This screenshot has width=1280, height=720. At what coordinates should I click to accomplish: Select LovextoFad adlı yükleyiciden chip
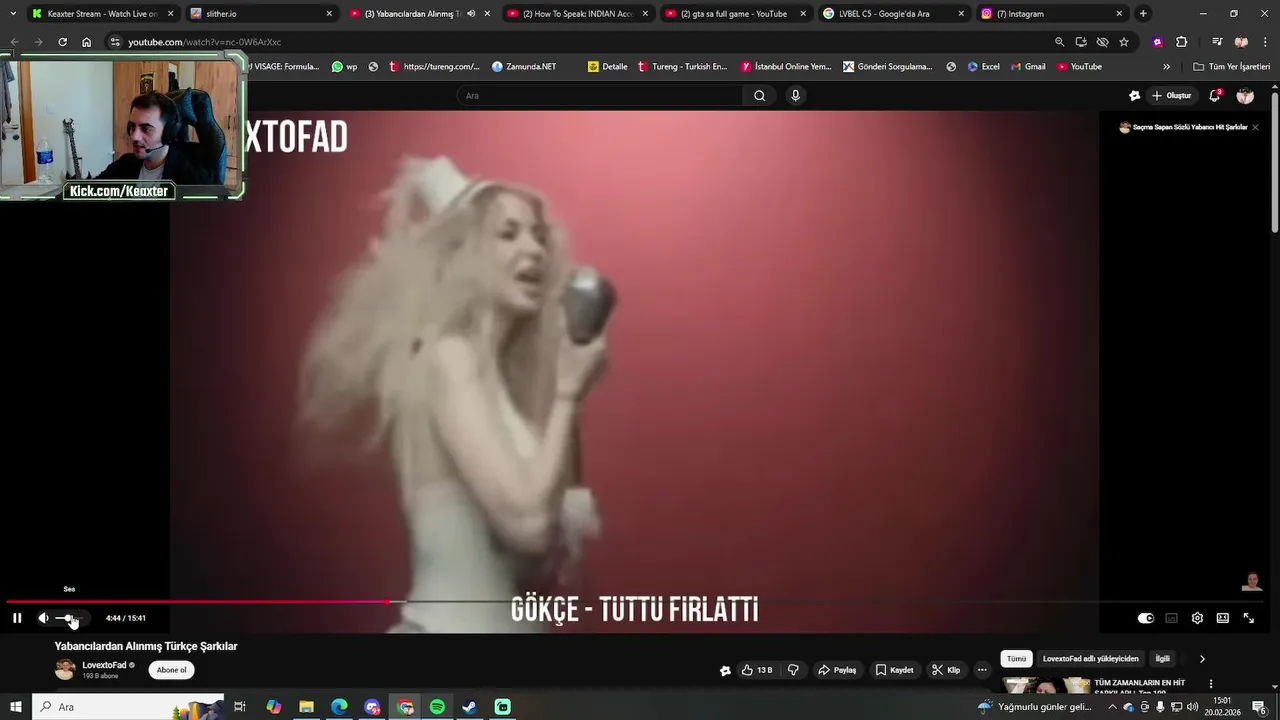[1090, 659]
